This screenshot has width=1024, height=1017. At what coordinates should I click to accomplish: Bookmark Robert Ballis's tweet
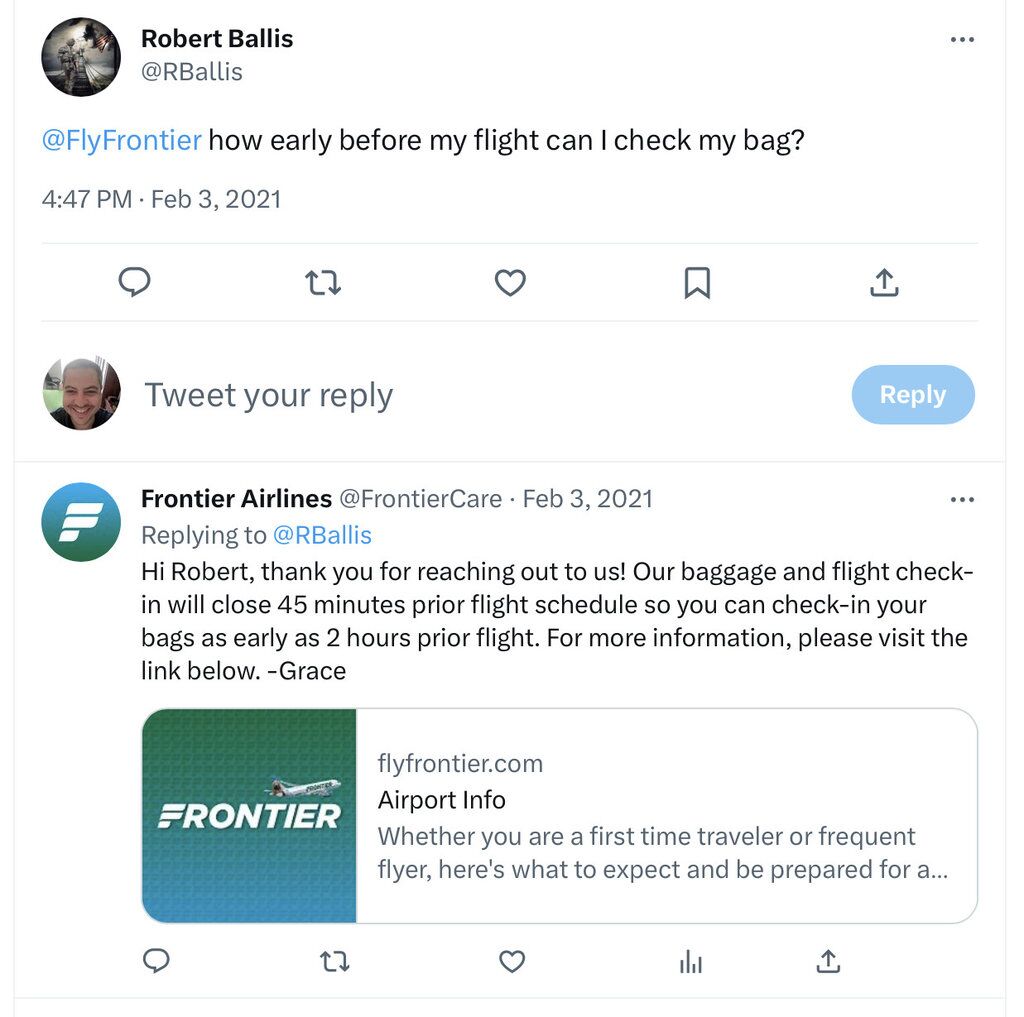click(697, 283)
